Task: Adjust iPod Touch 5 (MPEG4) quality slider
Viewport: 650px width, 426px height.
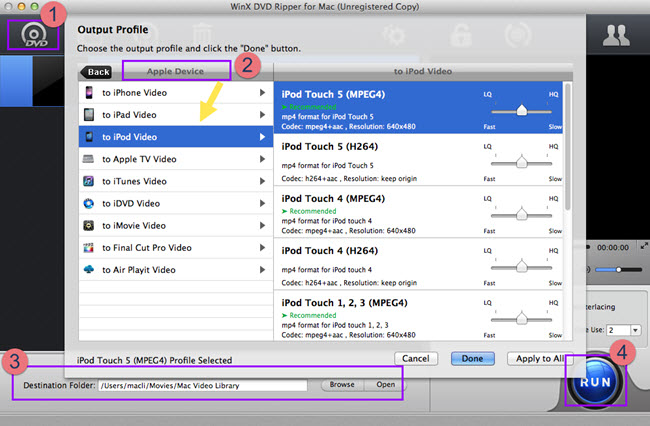Action: tap(521, 111)
